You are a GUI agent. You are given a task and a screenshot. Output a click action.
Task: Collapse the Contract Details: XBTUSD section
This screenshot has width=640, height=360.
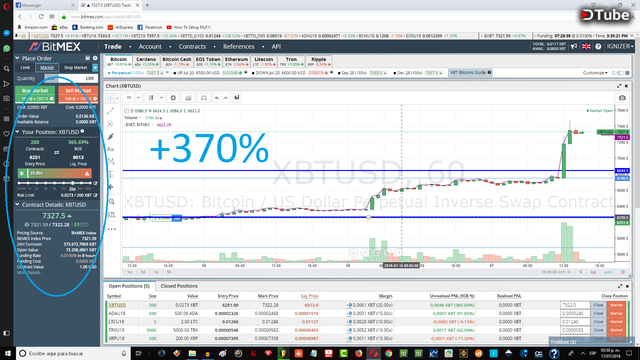18,204
